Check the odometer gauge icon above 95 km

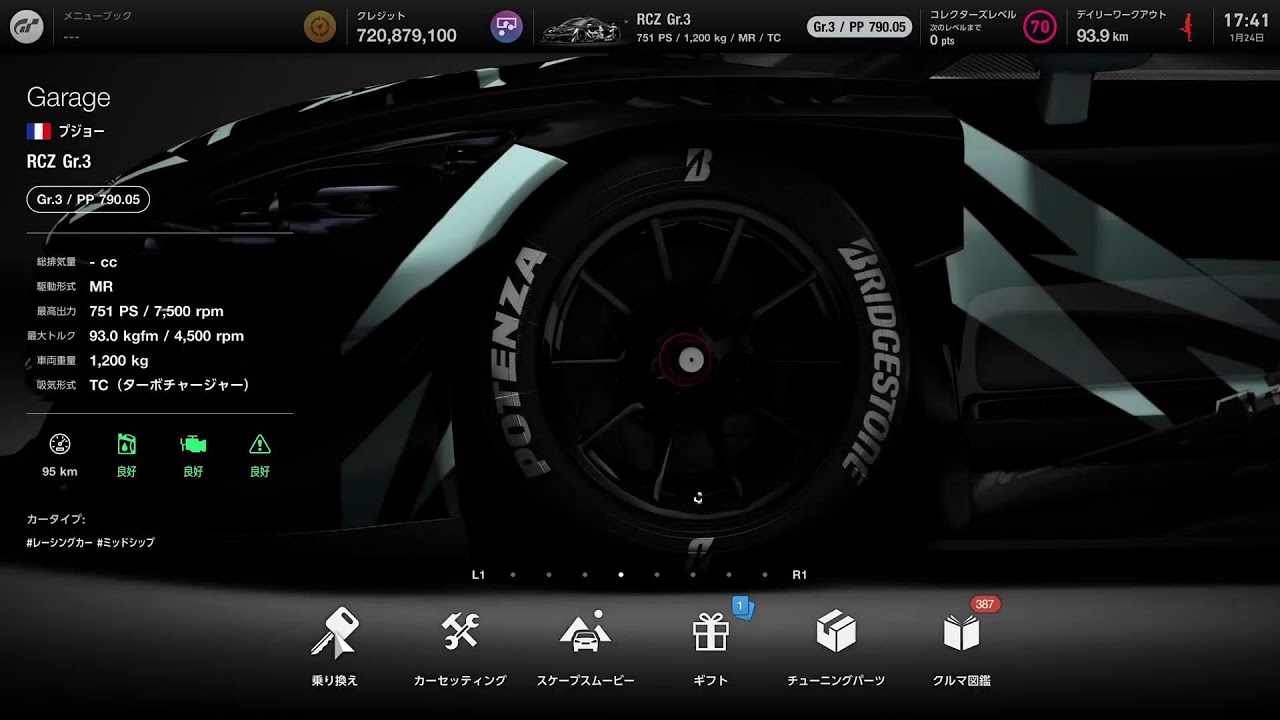(60, 445)
